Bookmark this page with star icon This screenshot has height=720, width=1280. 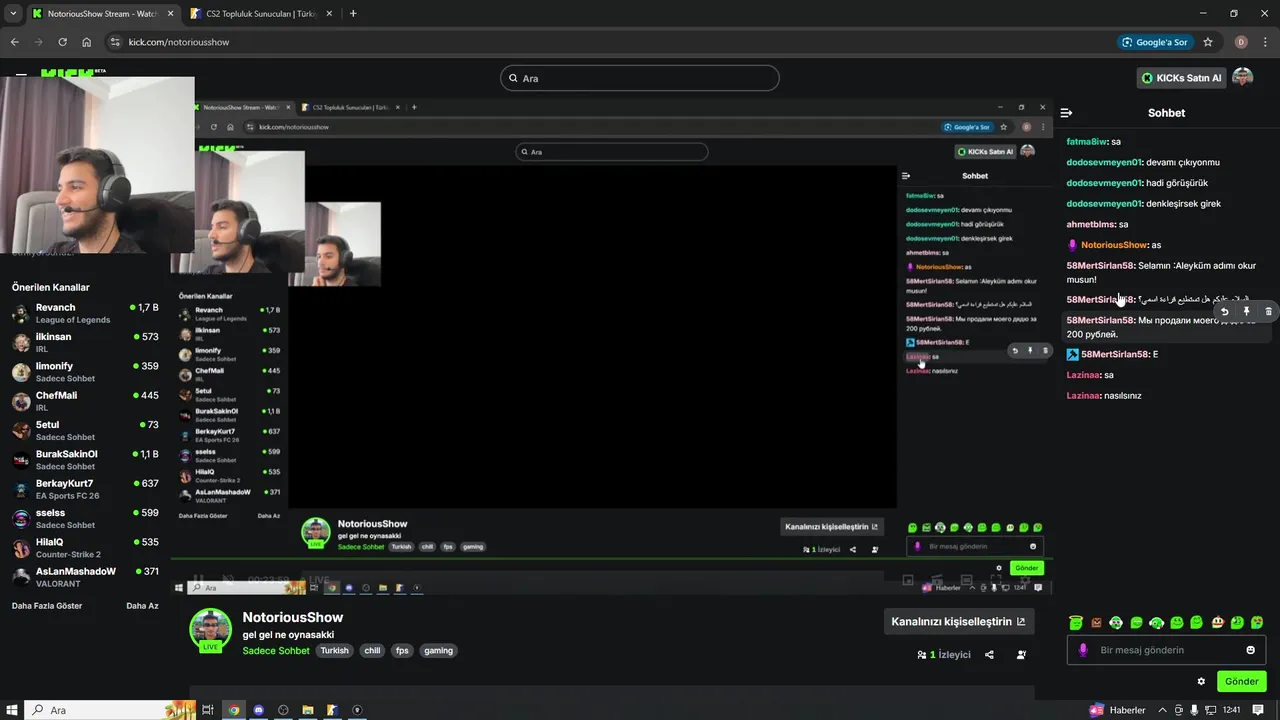click(x=1208, y=42)
